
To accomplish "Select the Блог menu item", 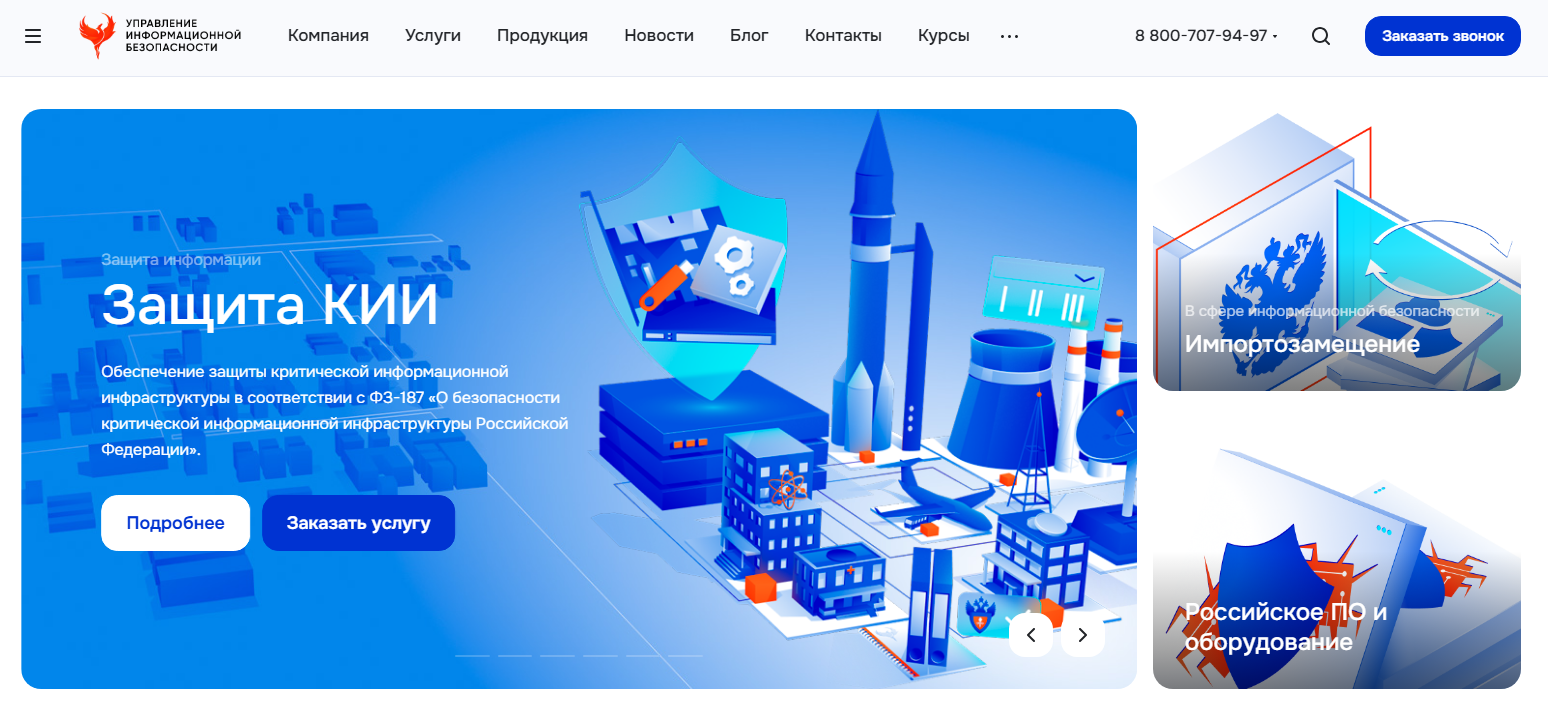I will [x=749, y=36].
